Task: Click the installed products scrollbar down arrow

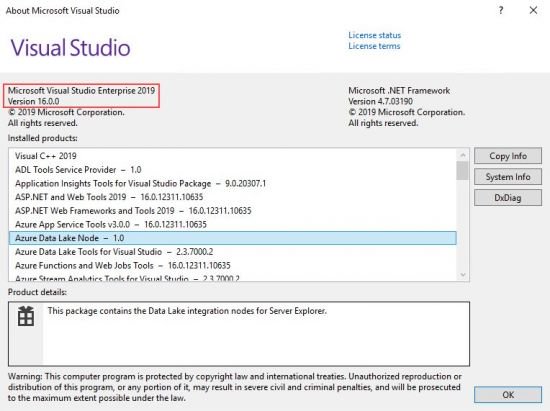Action: tap(463, 275)
